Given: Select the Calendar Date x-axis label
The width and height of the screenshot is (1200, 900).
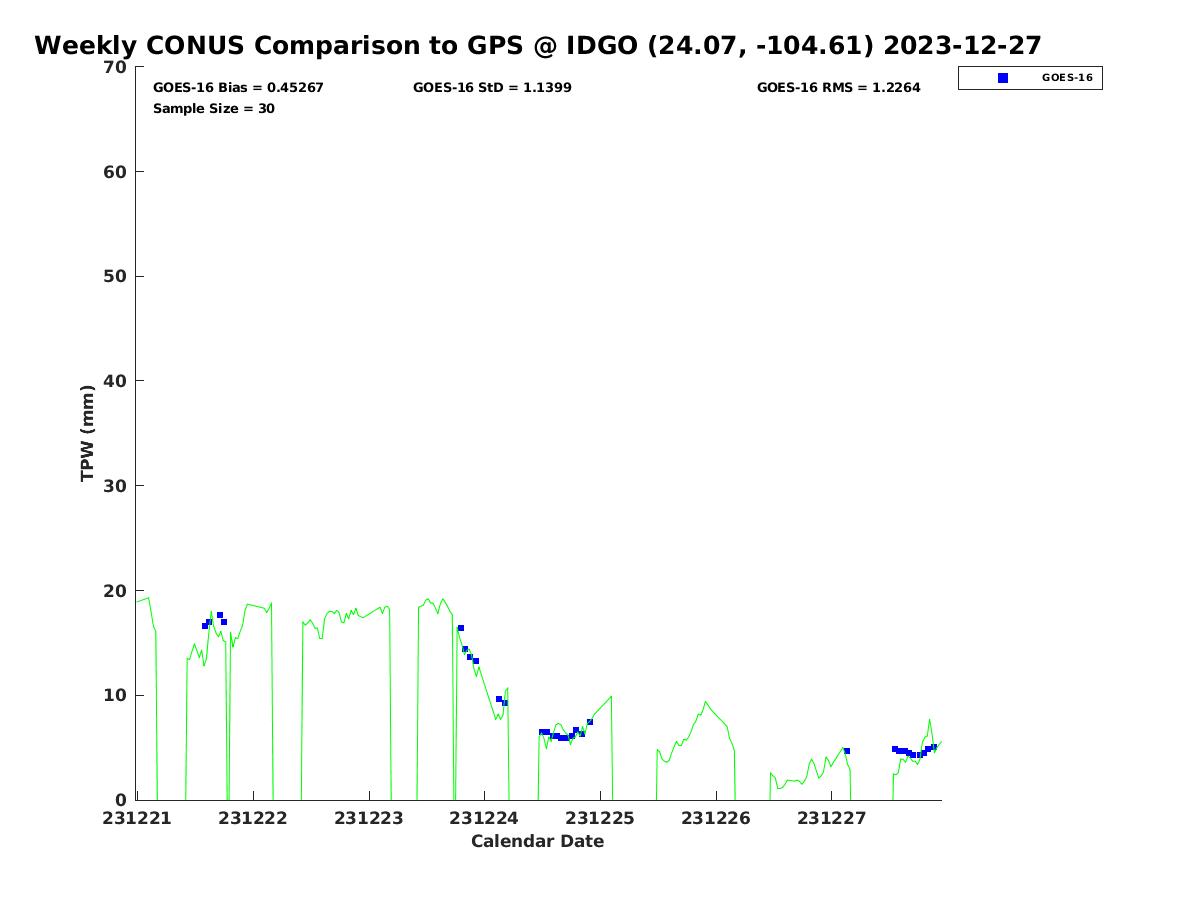Looking at the screenshot, I should point(537,842).
